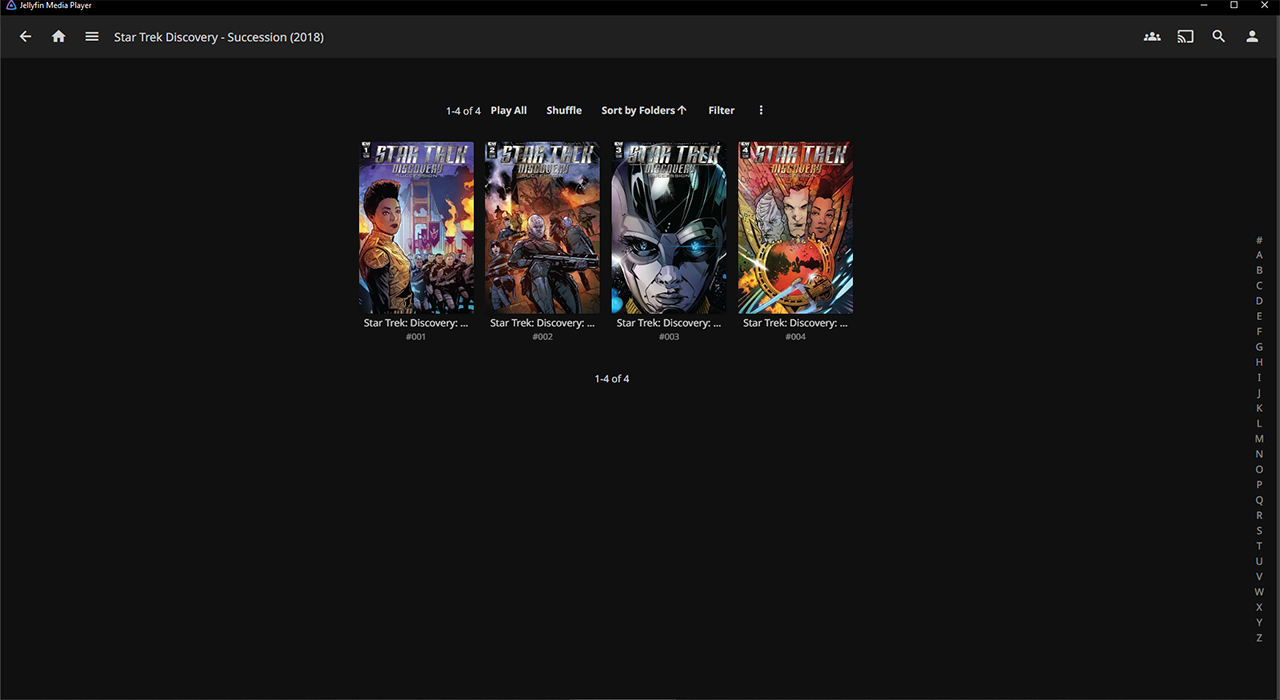Image resolution: width=1280 pixels, height=700 pixels.
Task: Click the title link under issue #001
Action: click(x=416, y=323)
